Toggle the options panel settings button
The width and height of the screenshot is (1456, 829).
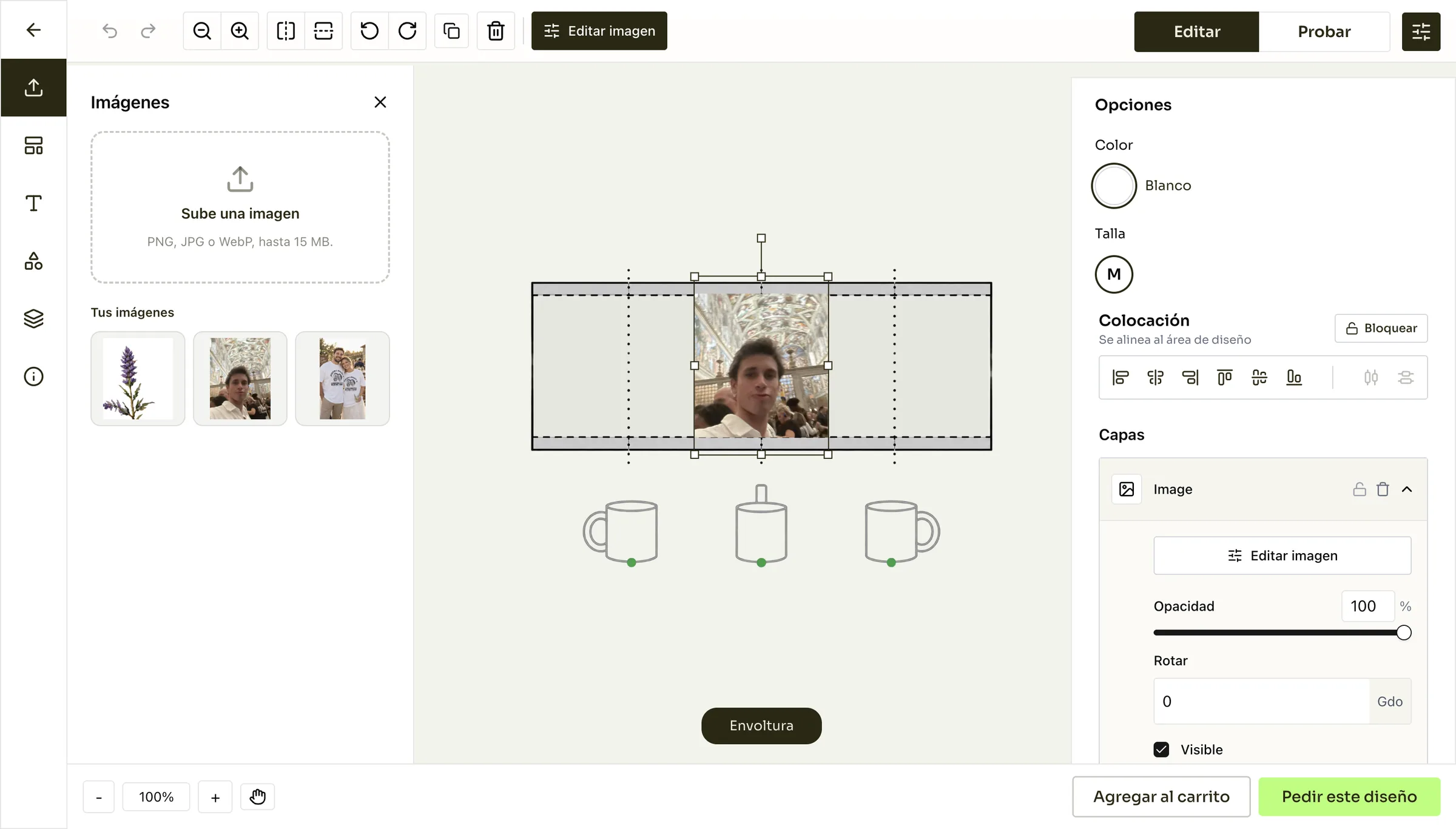1421,32
